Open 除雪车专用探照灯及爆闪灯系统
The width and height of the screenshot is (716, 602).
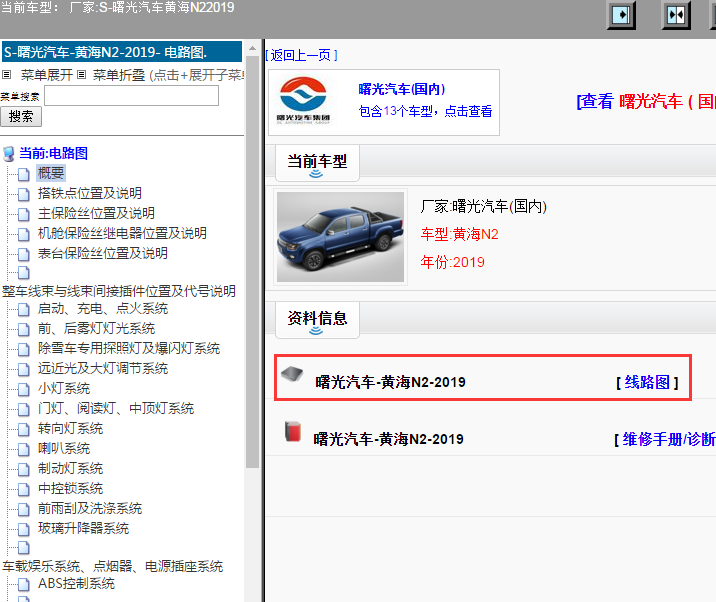pyautogui.click(x=129, y=349)
